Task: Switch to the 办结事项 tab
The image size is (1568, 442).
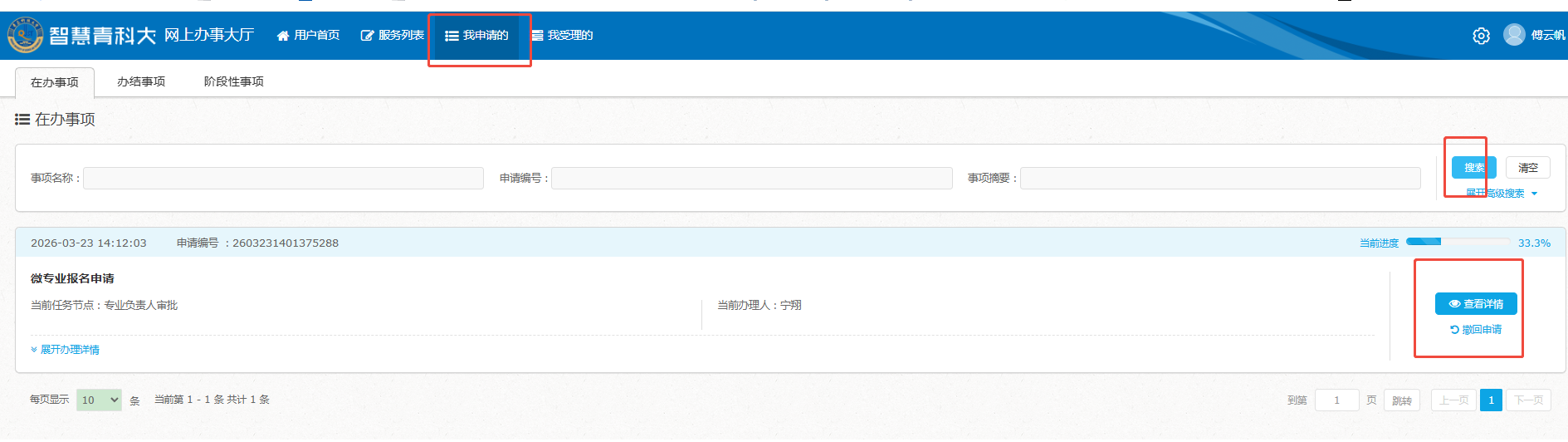Action: 141,81
